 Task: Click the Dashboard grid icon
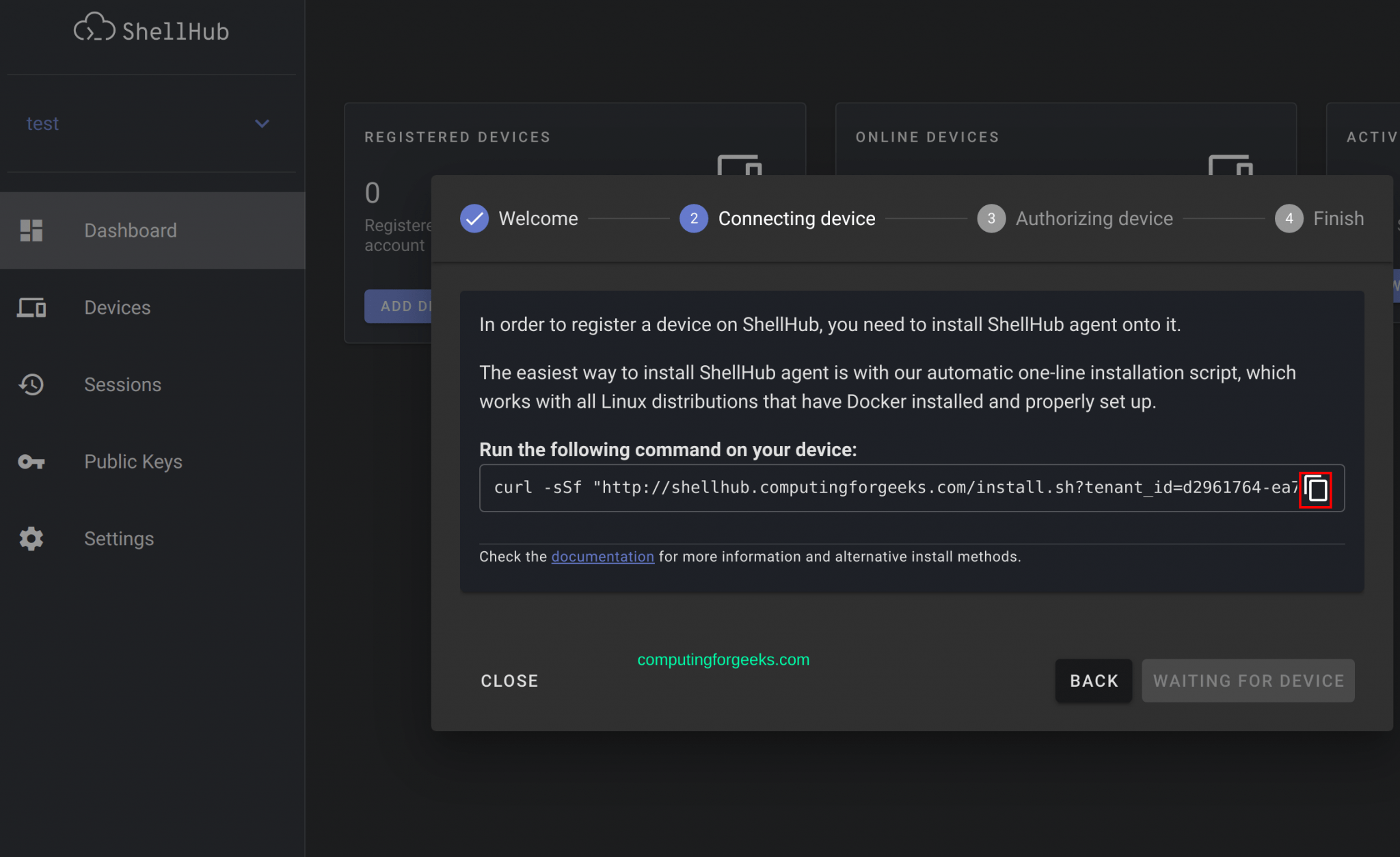pyautogui.click(x=31, y=230)
